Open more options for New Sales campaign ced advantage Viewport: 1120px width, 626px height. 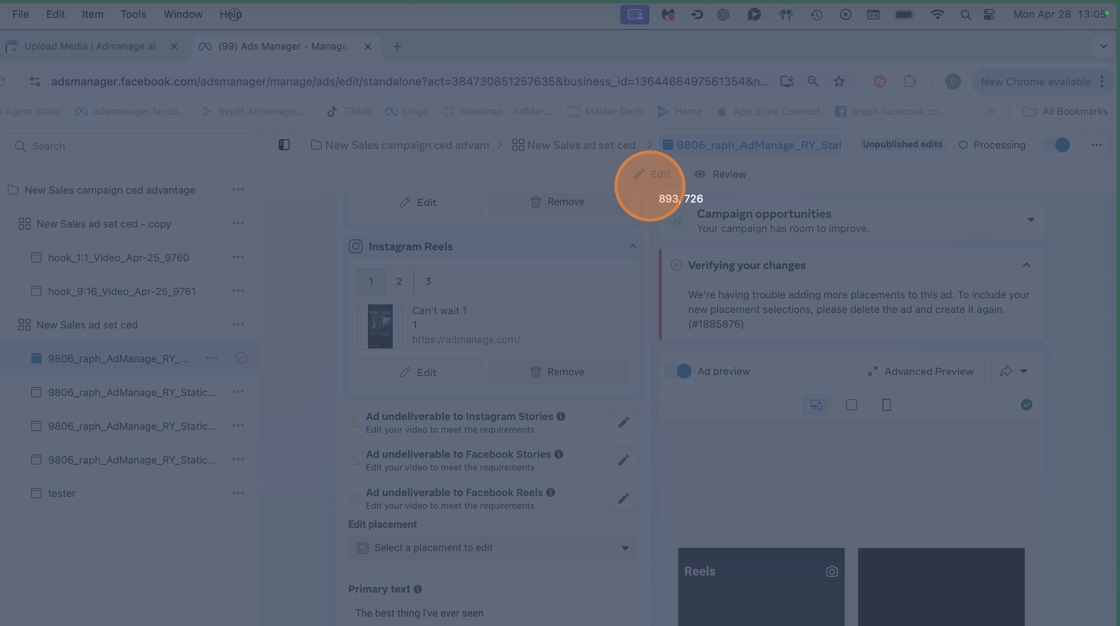(238, 190)
